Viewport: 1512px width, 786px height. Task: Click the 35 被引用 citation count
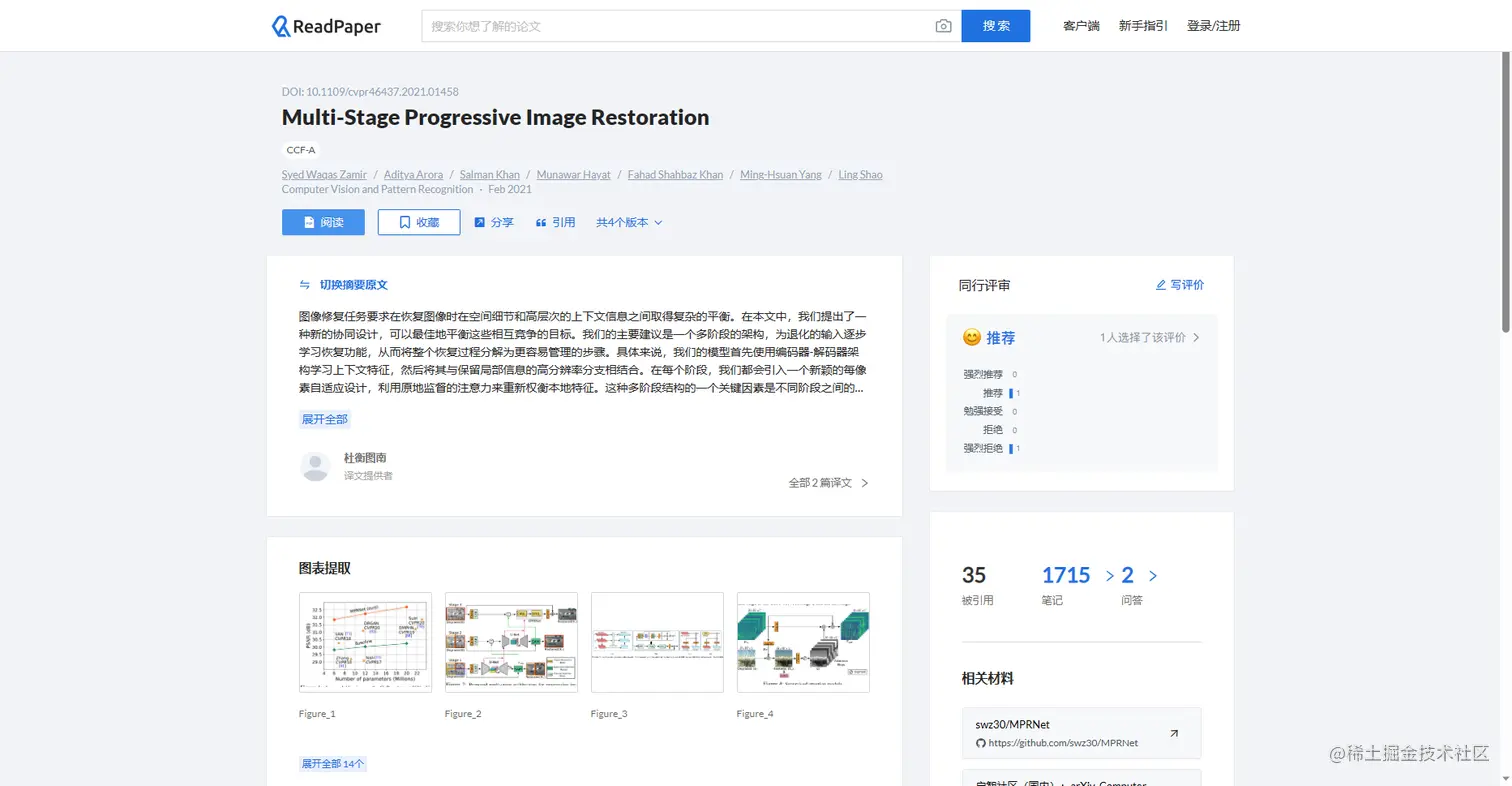click(x=974, y=575)
